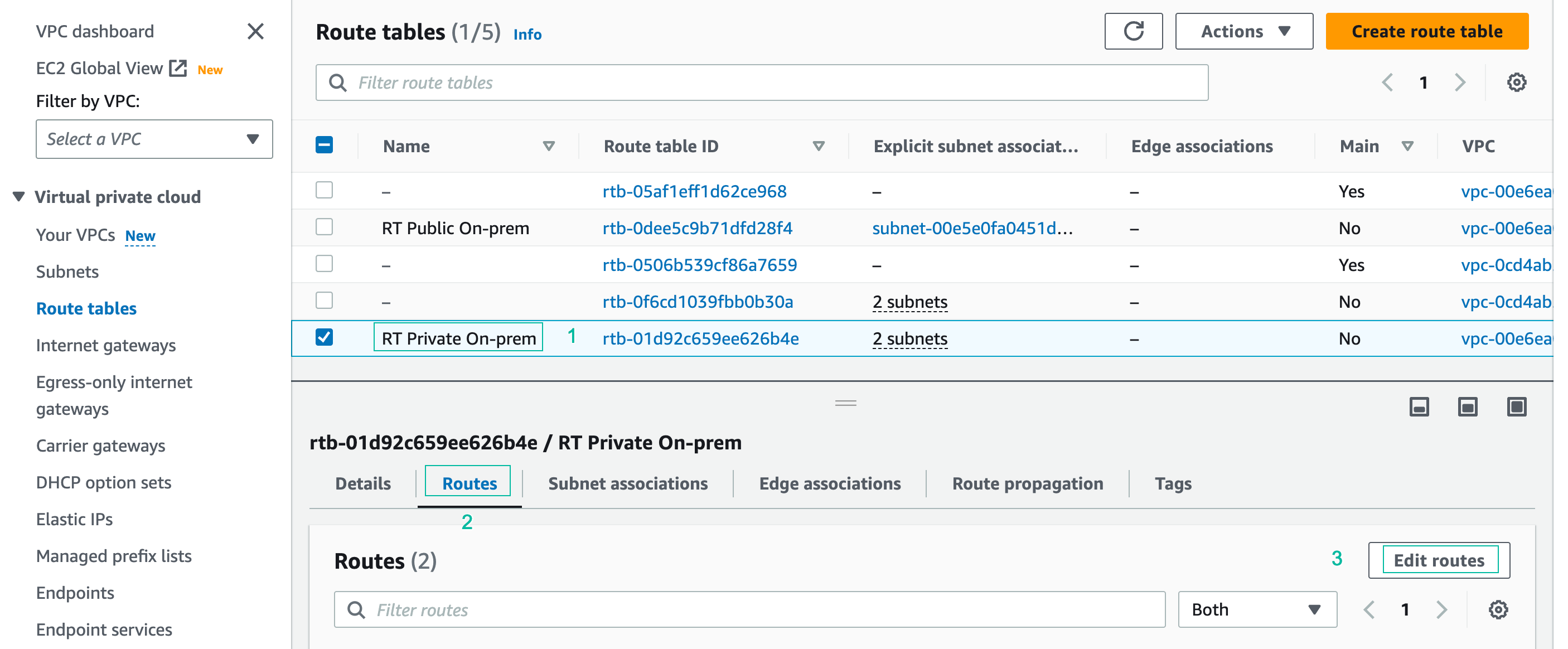Set split panel to smallest size icon
Screen dimensions: 1568x649
[x=1418, y=406]
